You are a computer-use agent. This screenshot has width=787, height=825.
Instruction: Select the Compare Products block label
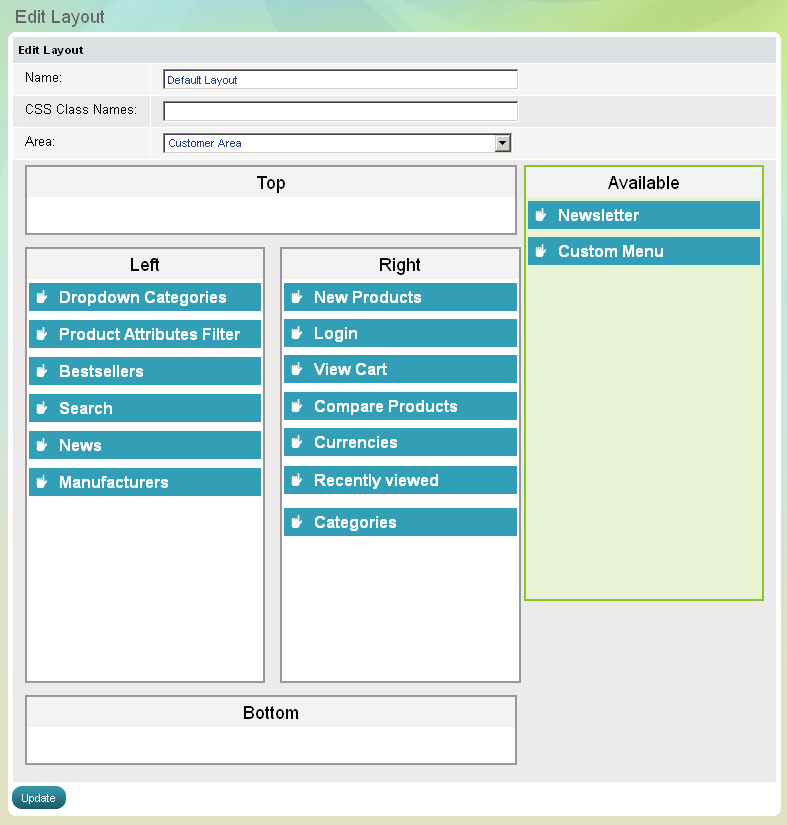pyautogui.click(x=385, y=406)
